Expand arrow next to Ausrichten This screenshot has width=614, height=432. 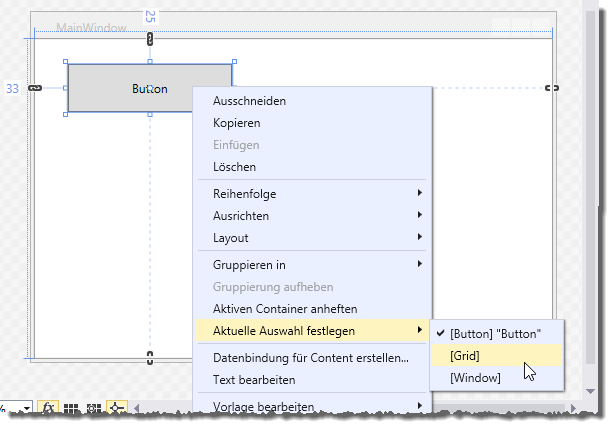pyautogui.click(x=420, y=215)
